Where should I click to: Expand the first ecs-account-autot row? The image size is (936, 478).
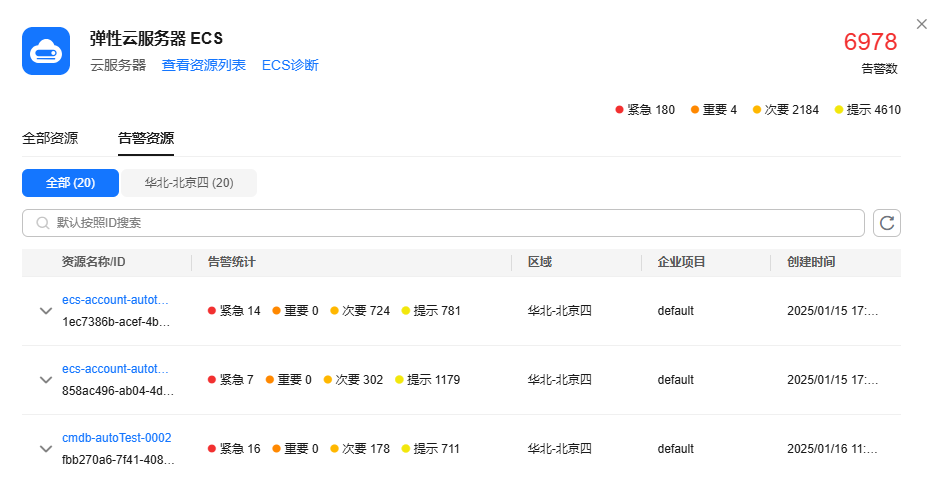tap(45, 311)
